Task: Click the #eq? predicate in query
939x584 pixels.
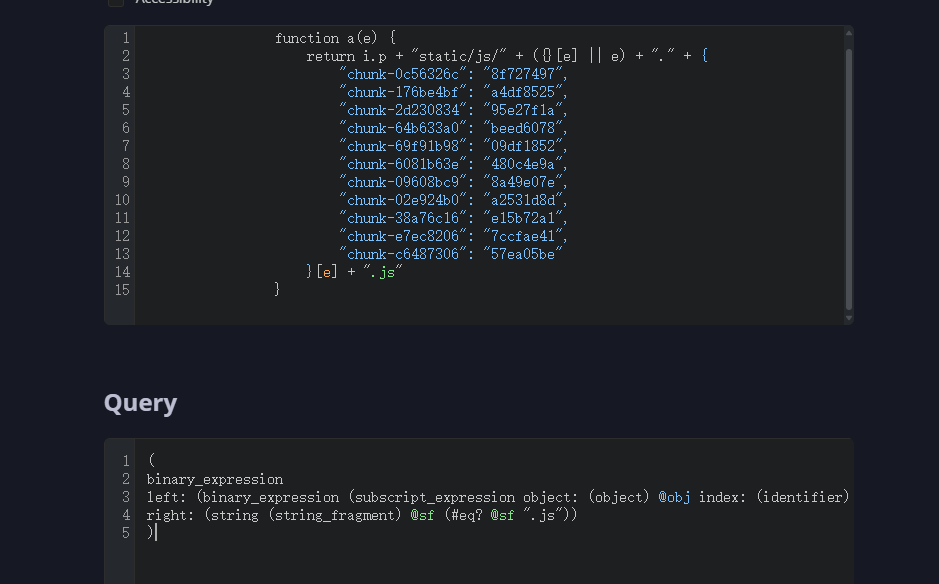Action: [466, 515]
